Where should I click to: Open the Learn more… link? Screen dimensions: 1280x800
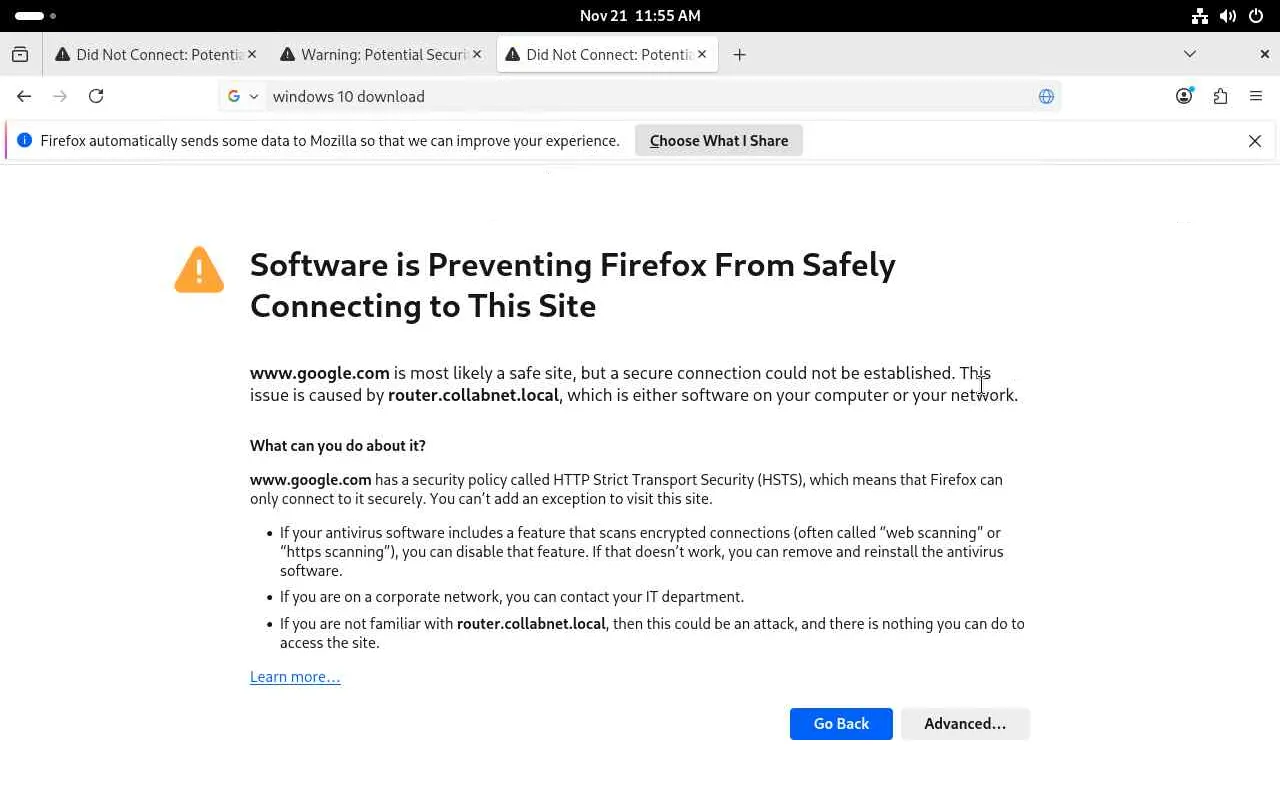pos(295,677)
